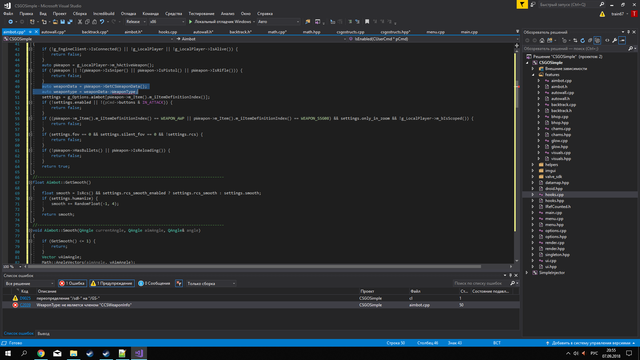
Task: Open the x86 platform dropdown
Action: click(x=167, y=22)
